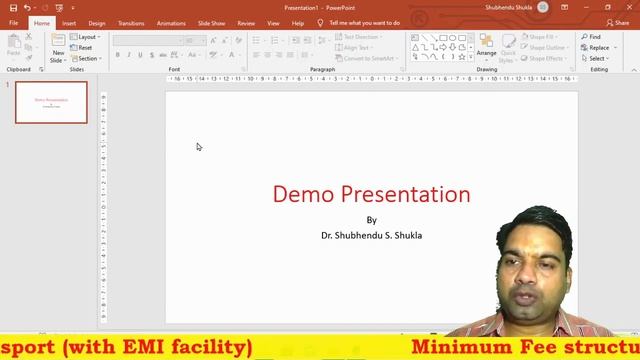Center the text
640x360 pixels.
267,55
